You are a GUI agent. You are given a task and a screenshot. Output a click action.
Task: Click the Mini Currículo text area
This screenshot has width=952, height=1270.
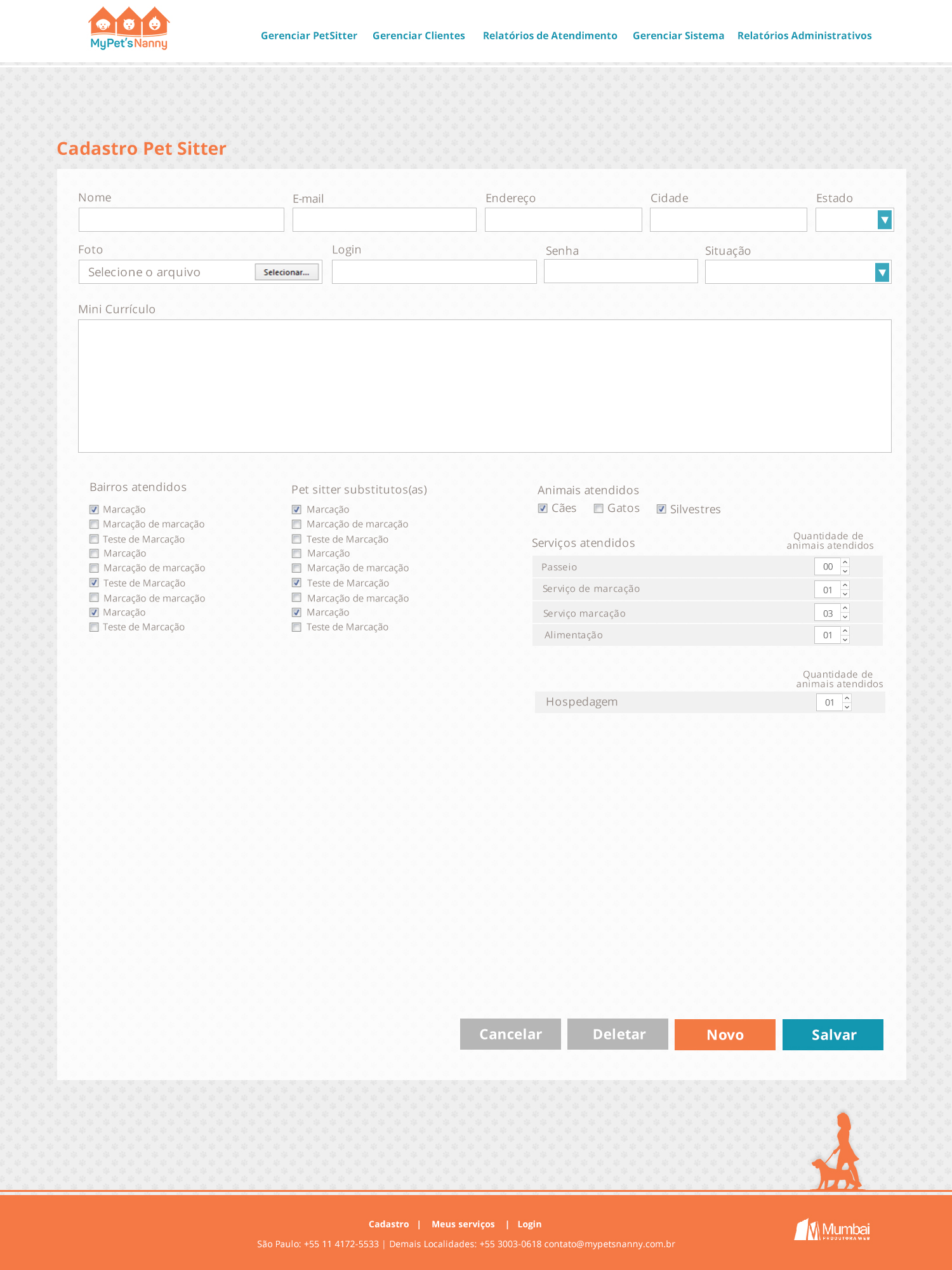484,386
